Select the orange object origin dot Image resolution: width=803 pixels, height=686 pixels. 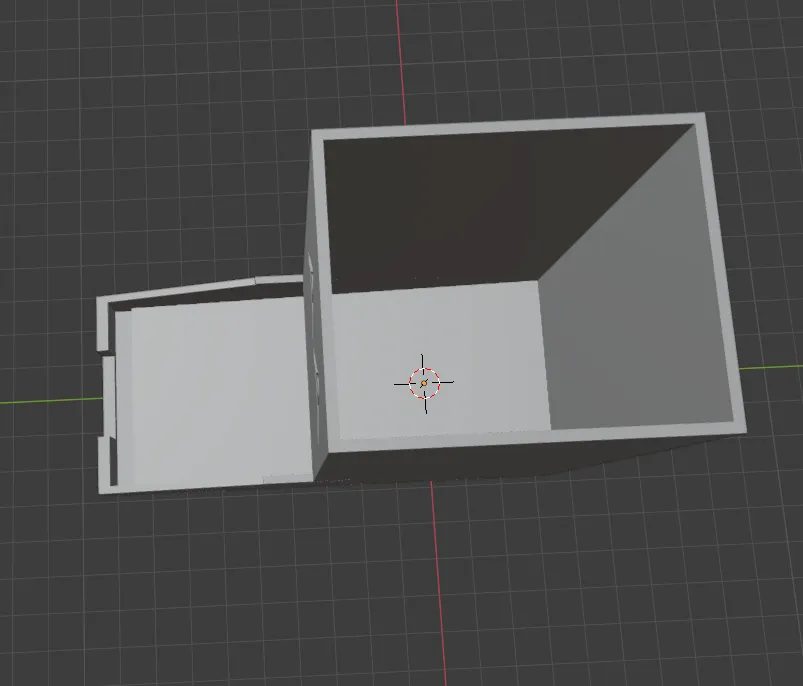(424, 383)
